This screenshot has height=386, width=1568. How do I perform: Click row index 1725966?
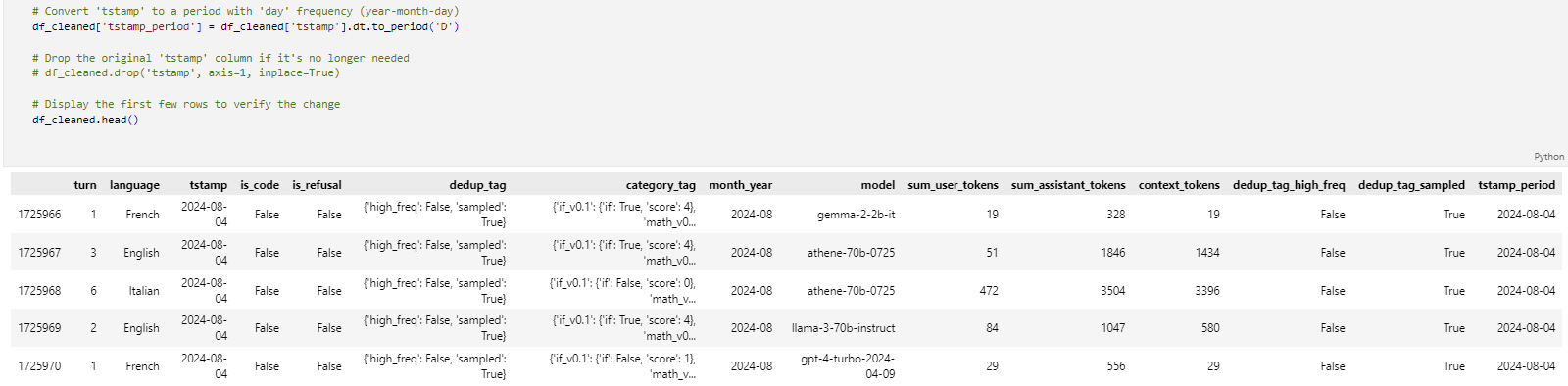click(x=39, y=215)
